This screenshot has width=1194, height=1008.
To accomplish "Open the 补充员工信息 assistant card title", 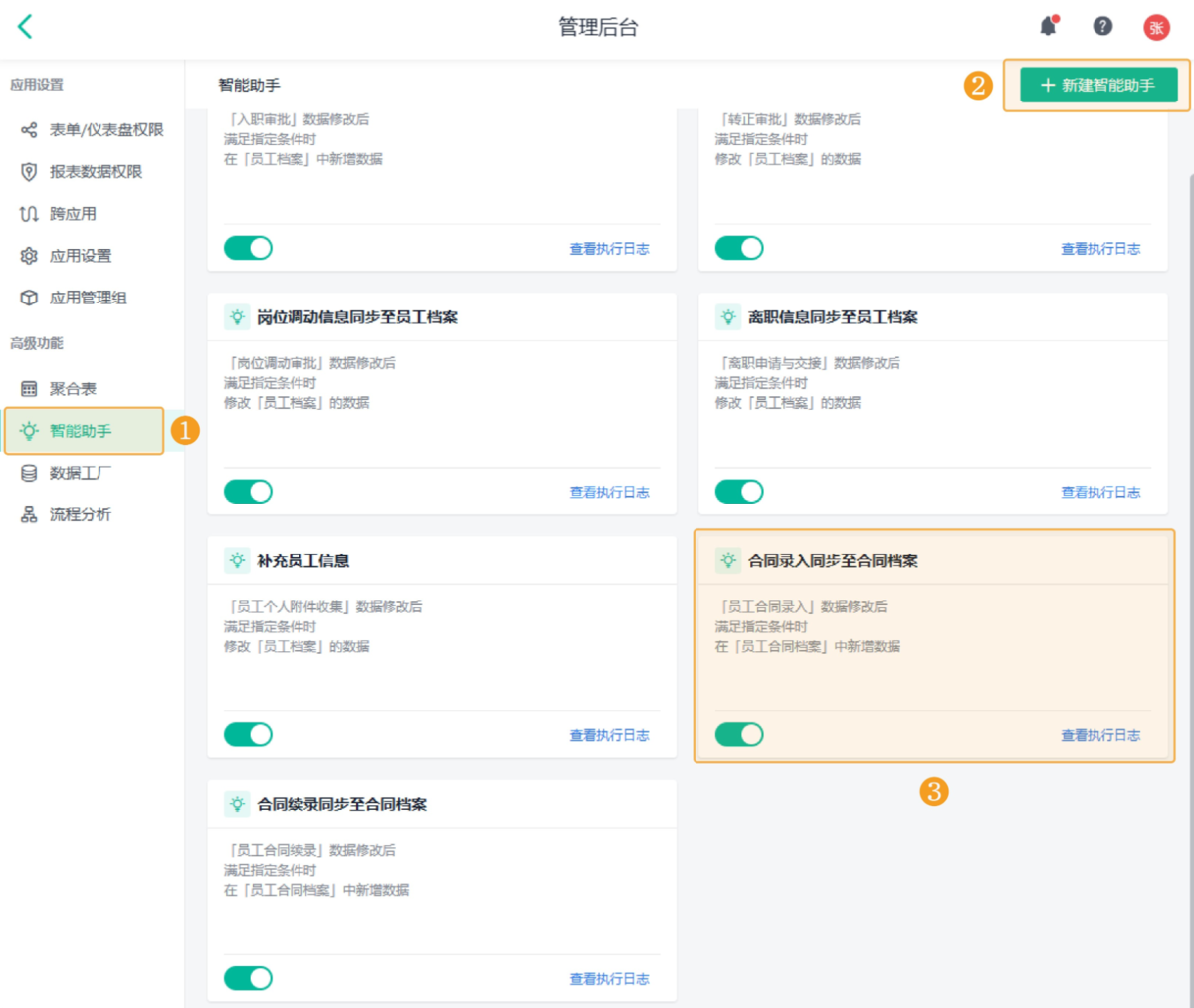I will tap(303, 561).
